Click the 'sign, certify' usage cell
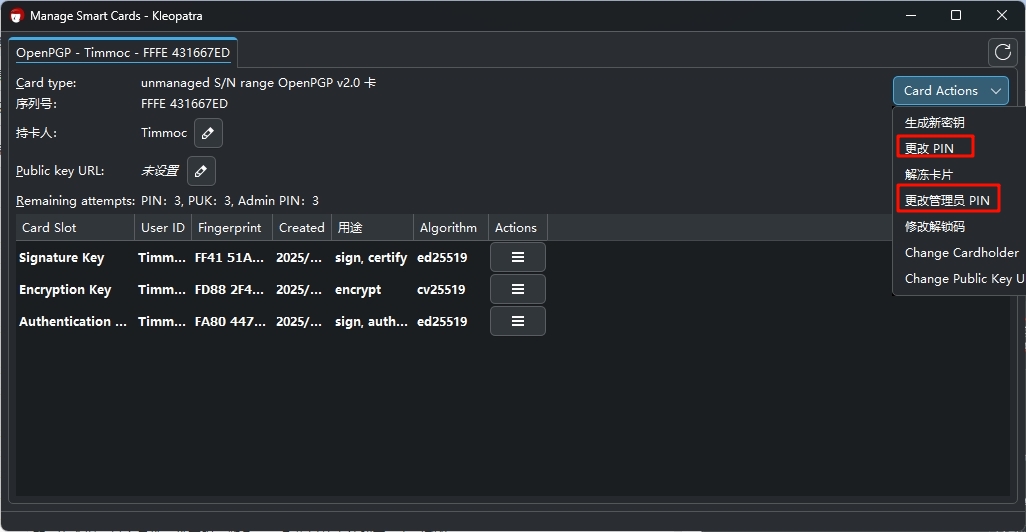The image size is (1026, 532). pyautogui.click(x=371, y=258)
